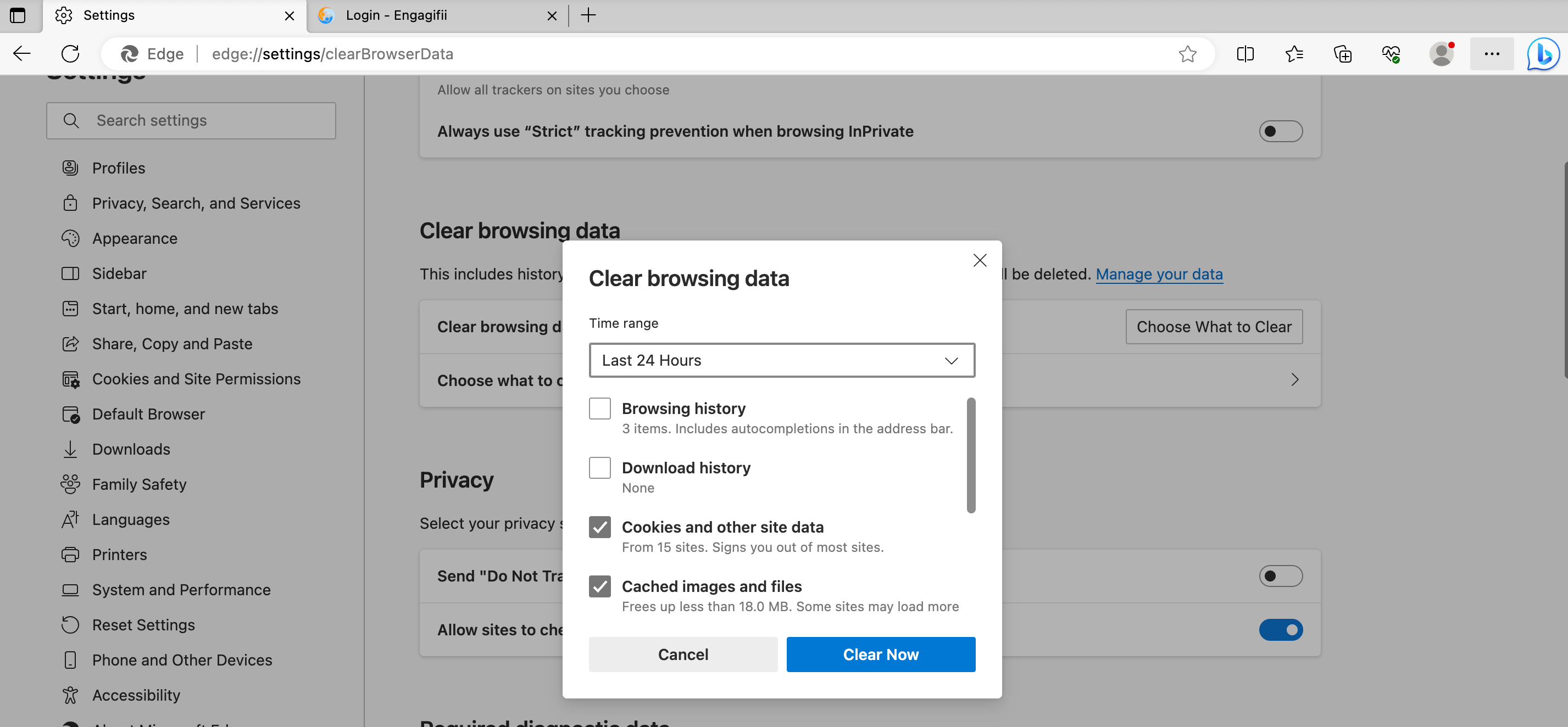Check the Browsing history checkbox
1568x727 pixels.
point(599,408)
